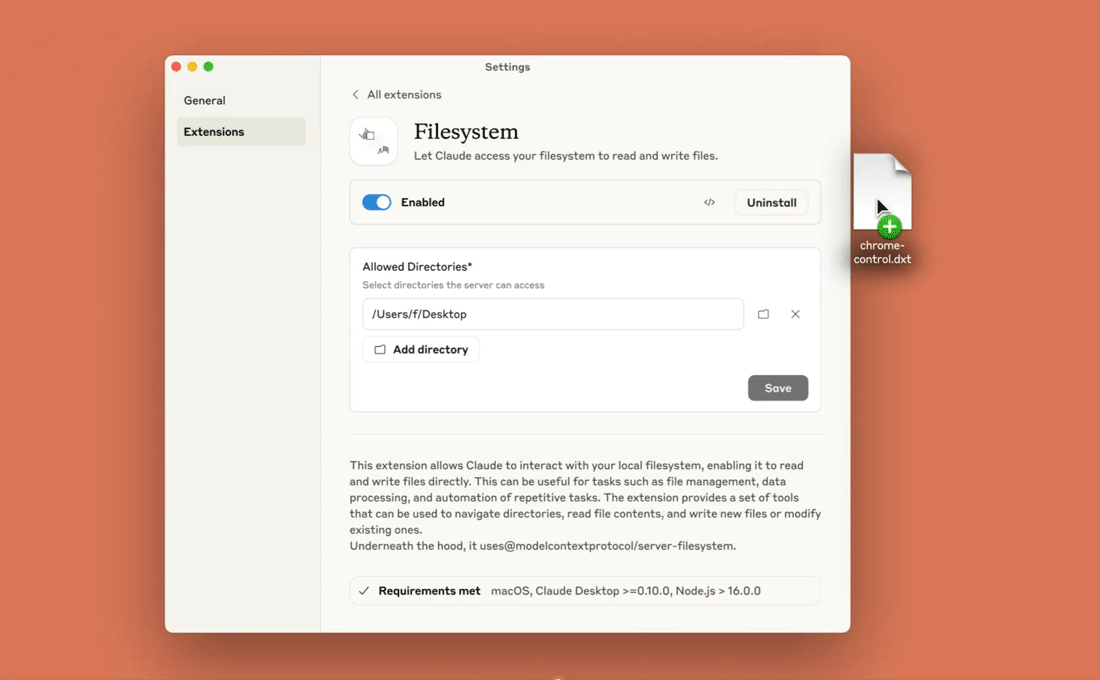Click 'Select directories the server can access' hint

click(x=453, y=285)
